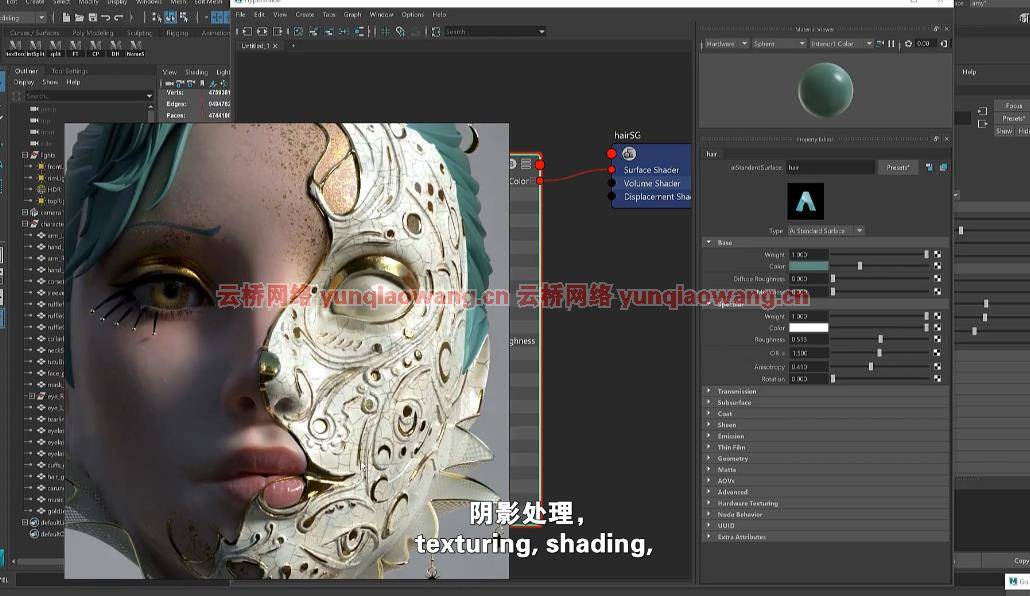Open the environment dropdown in Material Viewer
This screenshot has height=596, width=1030.
click(x=841, y=44)
